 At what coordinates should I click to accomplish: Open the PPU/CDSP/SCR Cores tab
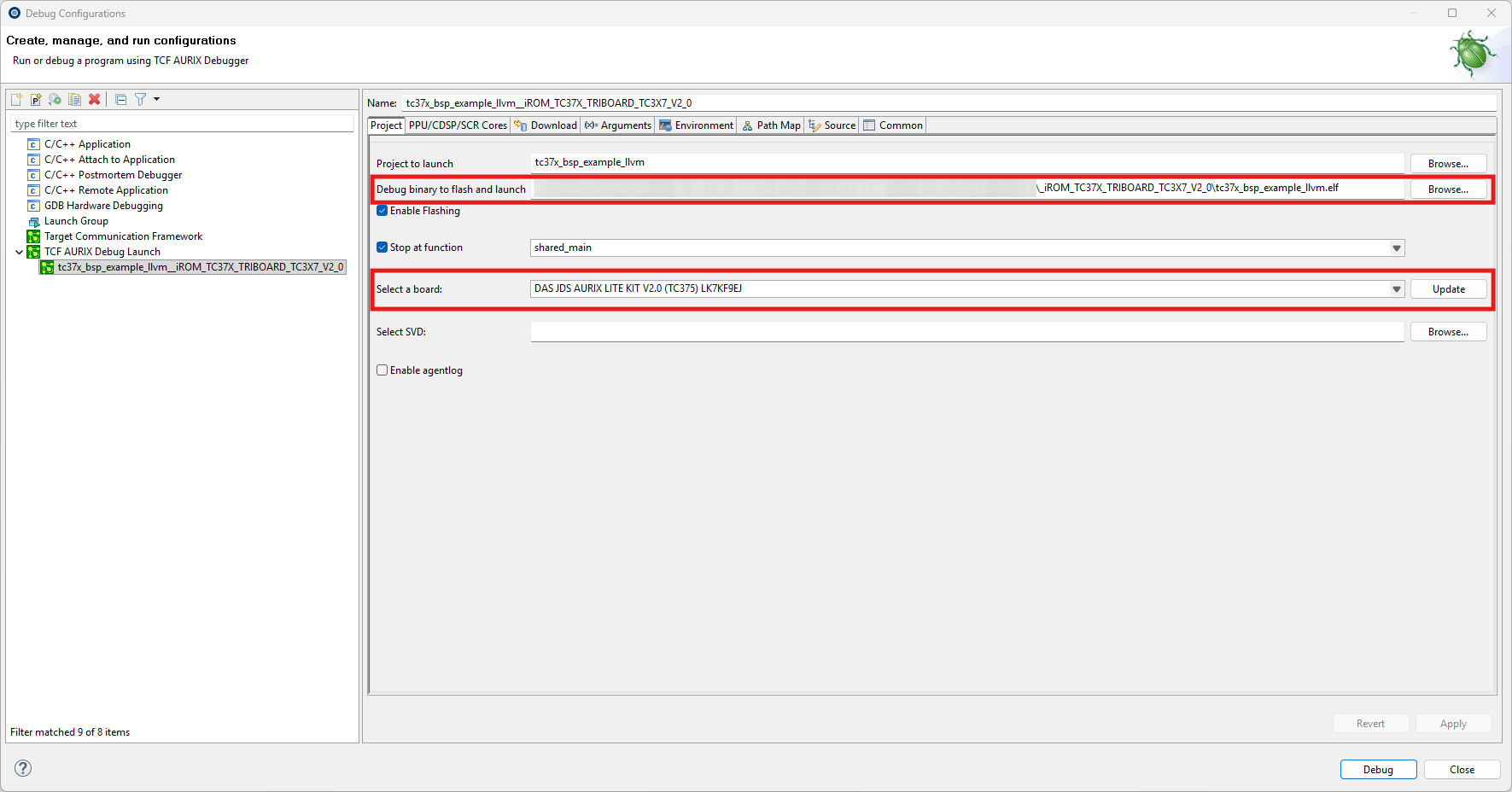coord(458,125)
